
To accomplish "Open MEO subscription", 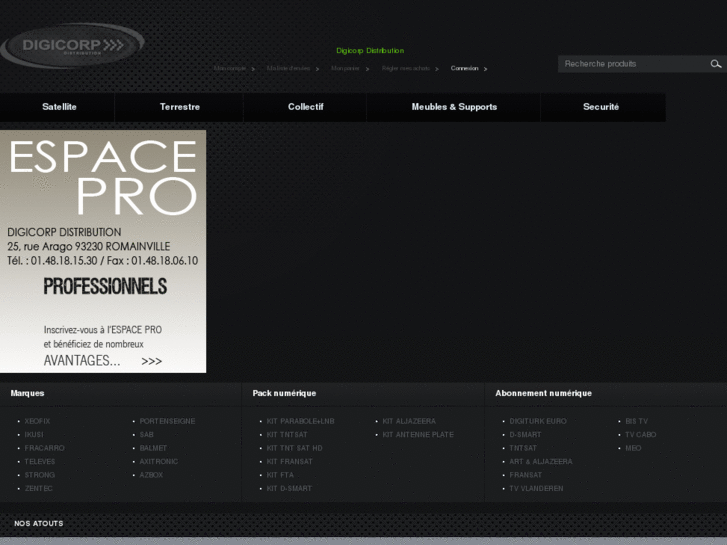I will (633, 448).
